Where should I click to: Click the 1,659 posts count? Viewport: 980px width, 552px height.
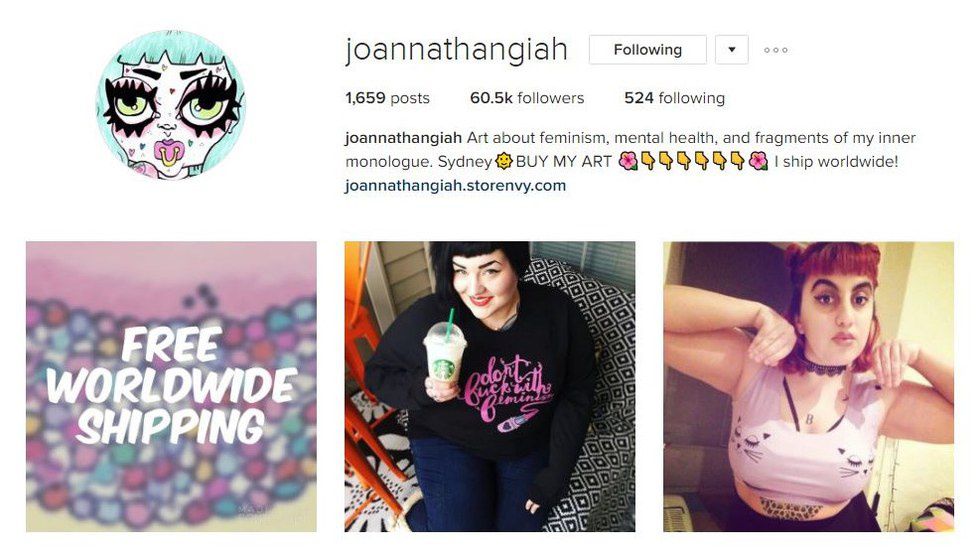388,98
